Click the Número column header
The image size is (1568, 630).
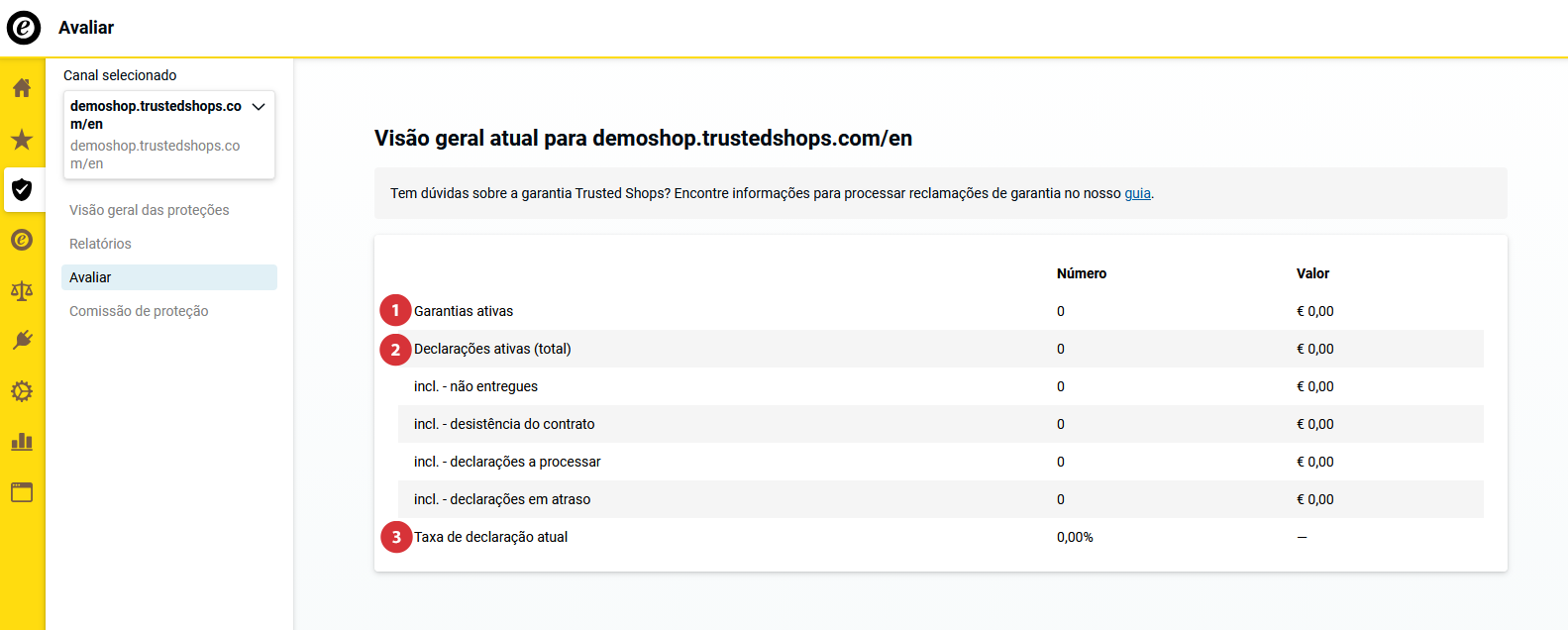1082,273
